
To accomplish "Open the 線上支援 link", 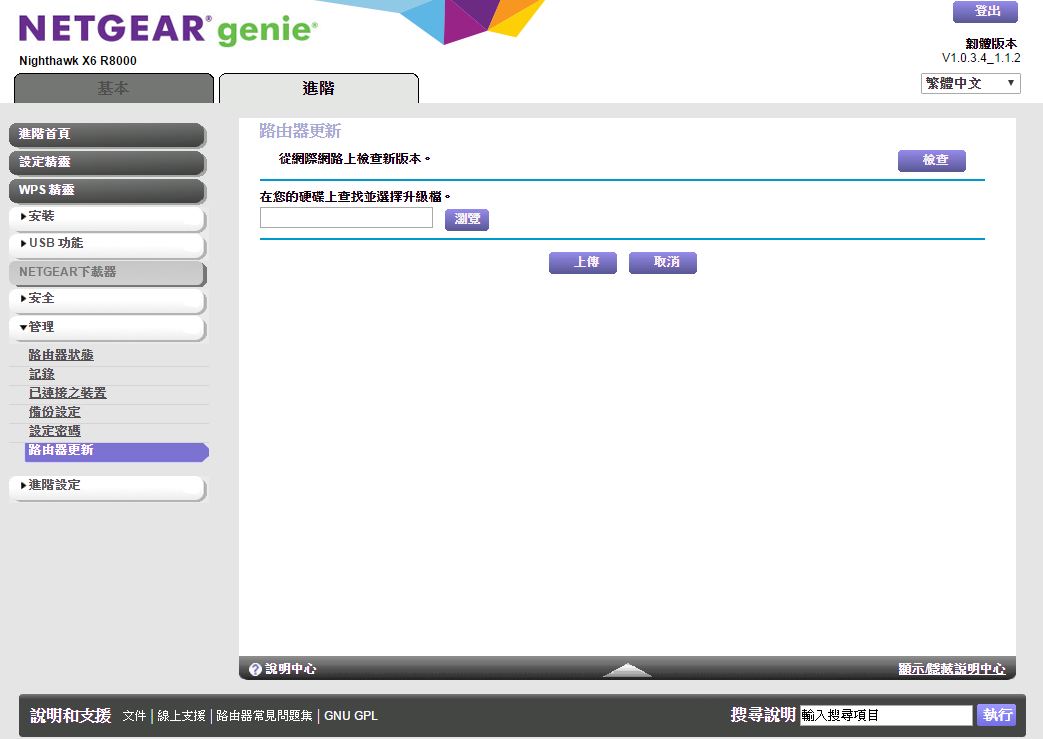I will (x=182, y=716).
